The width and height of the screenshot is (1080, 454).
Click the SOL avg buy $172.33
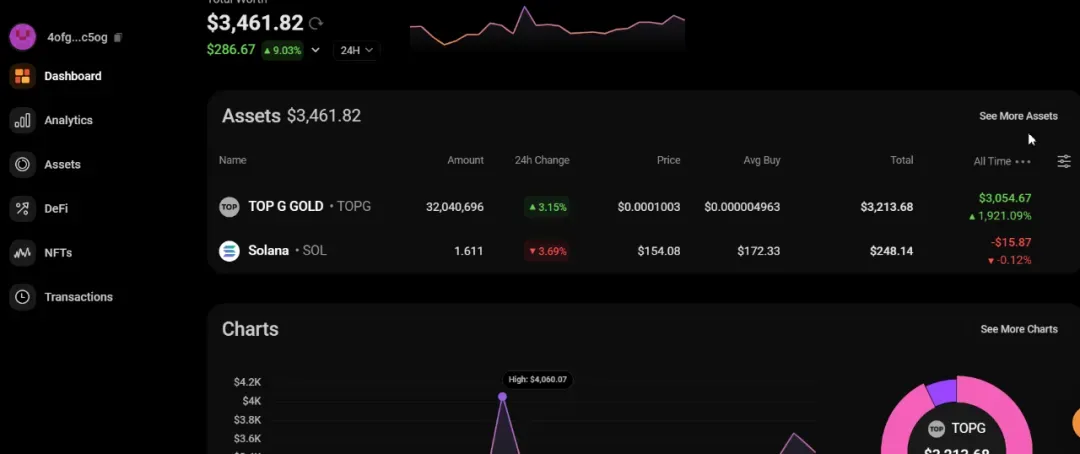759,251
